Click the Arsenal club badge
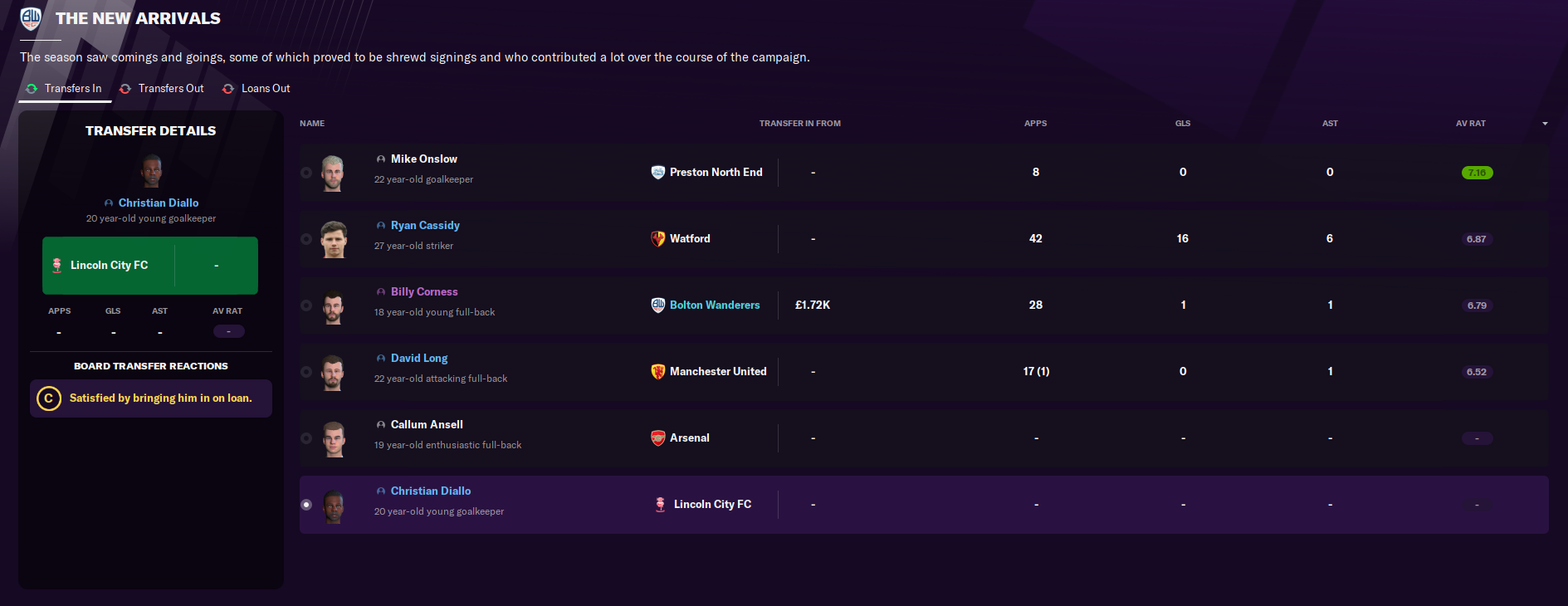 658,438
